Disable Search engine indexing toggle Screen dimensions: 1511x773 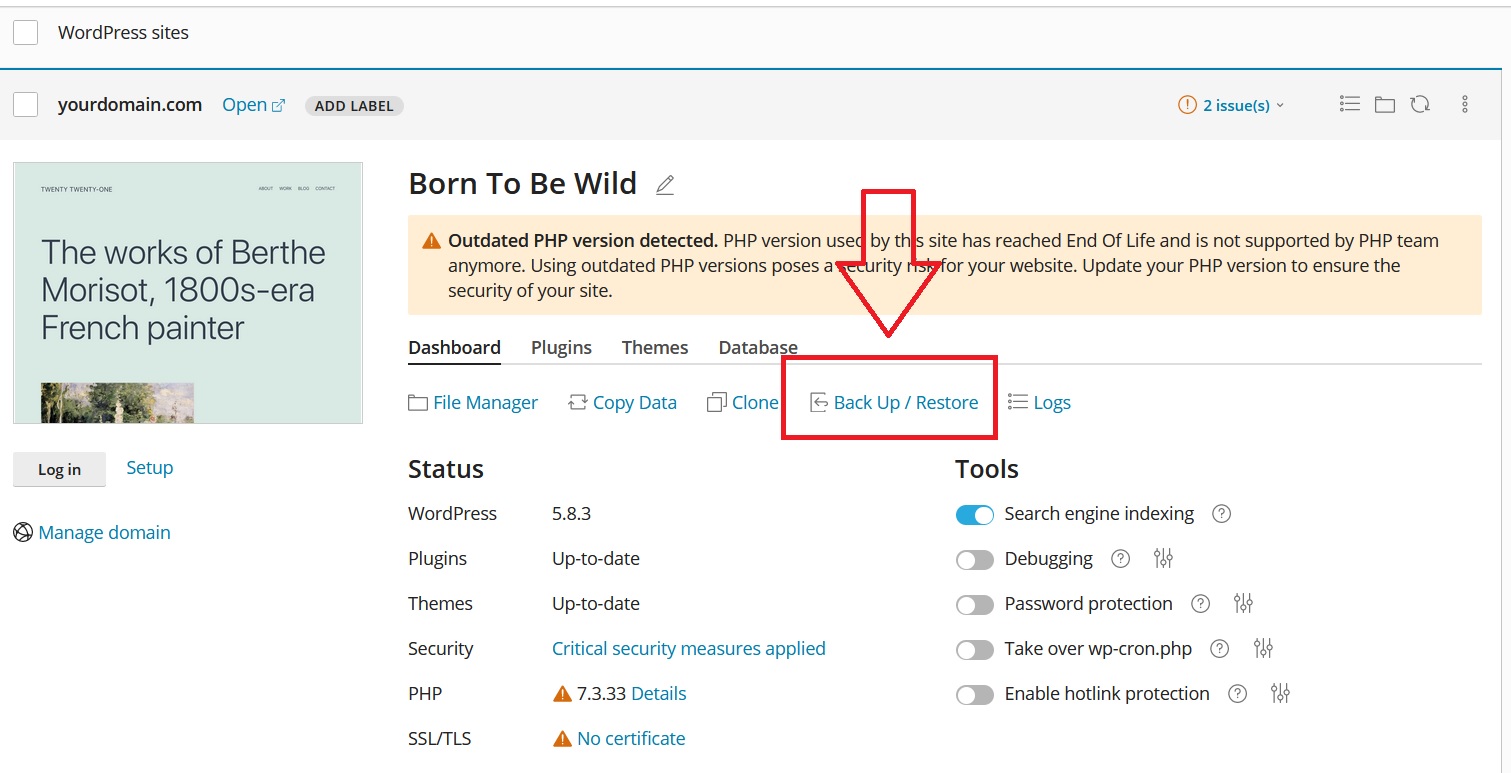tap(975, 514)
